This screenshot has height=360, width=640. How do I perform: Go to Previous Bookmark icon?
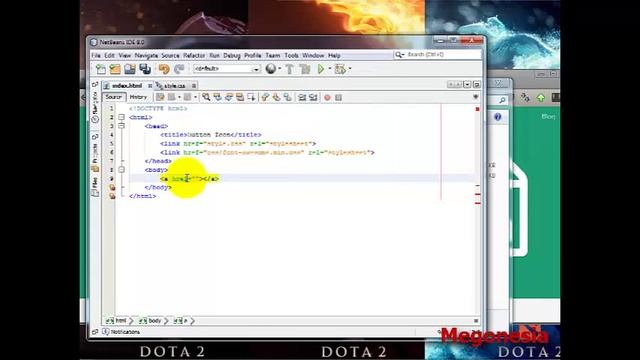(x=265, y=97)
